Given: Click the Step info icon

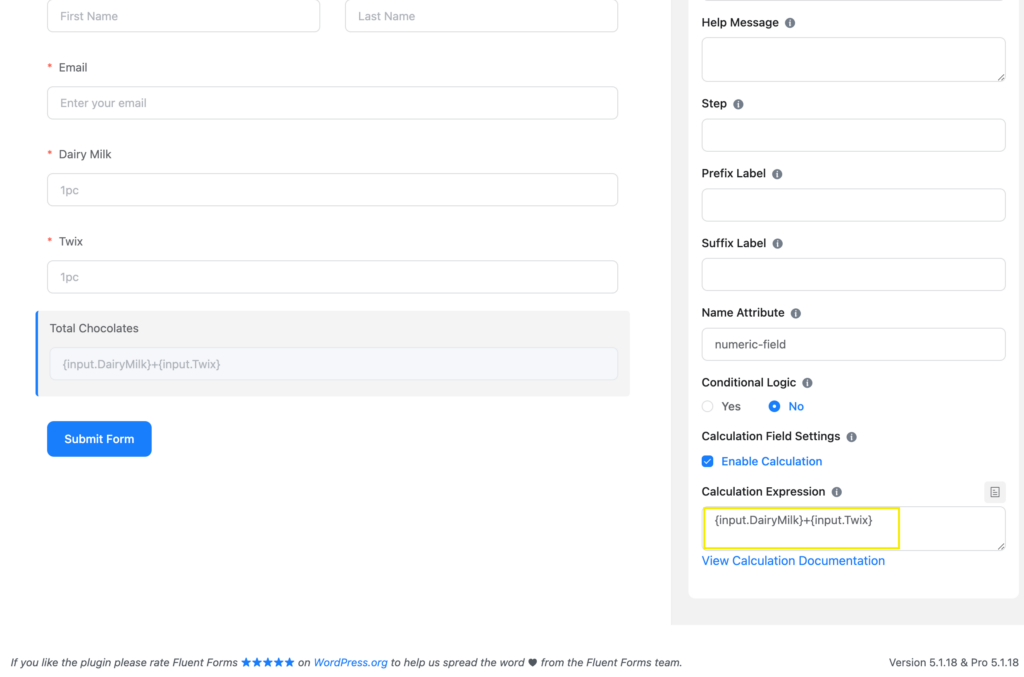Looking at the screenshot, I should 738,104.
